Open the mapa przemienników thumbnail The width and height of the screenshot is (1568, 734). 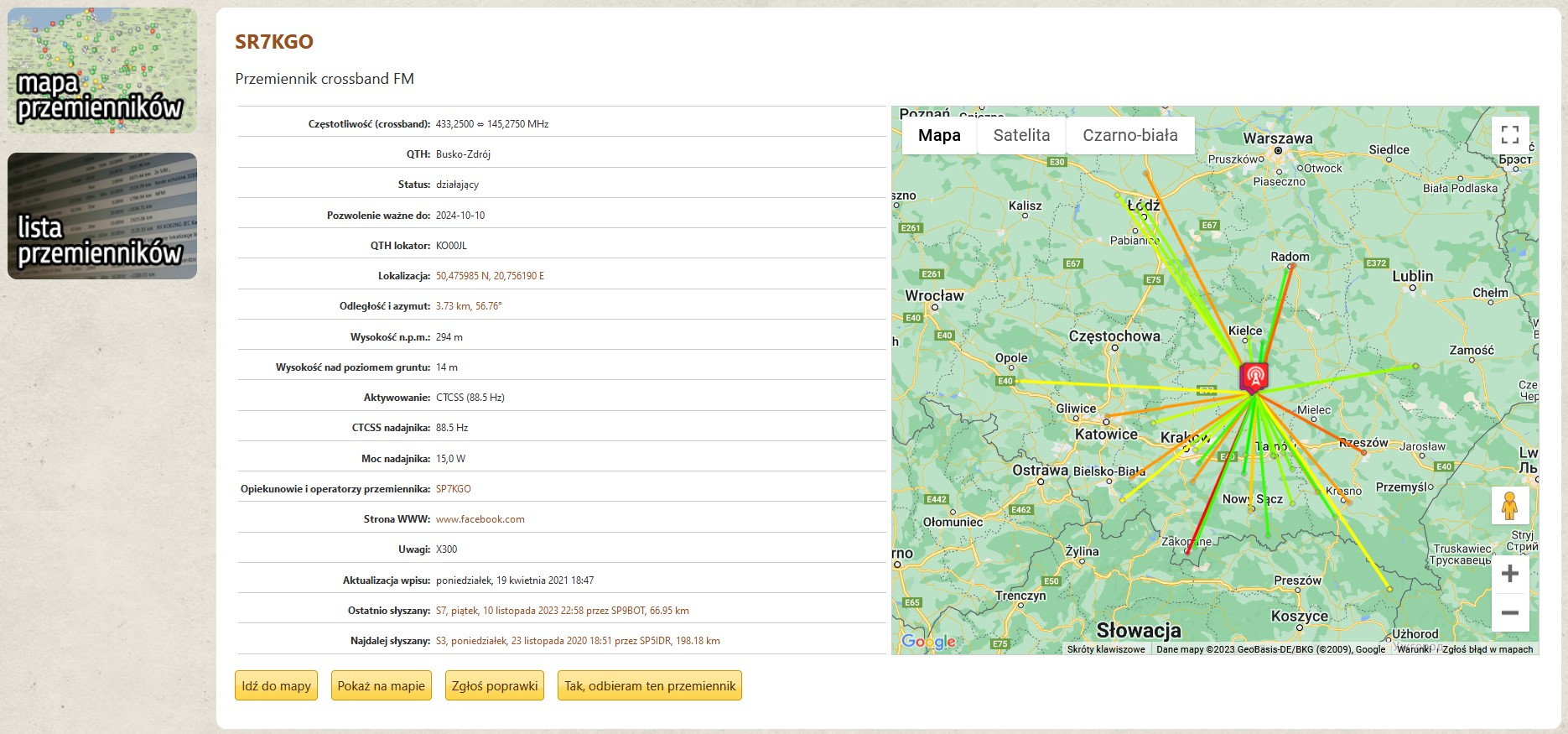[x=102, y=70]
